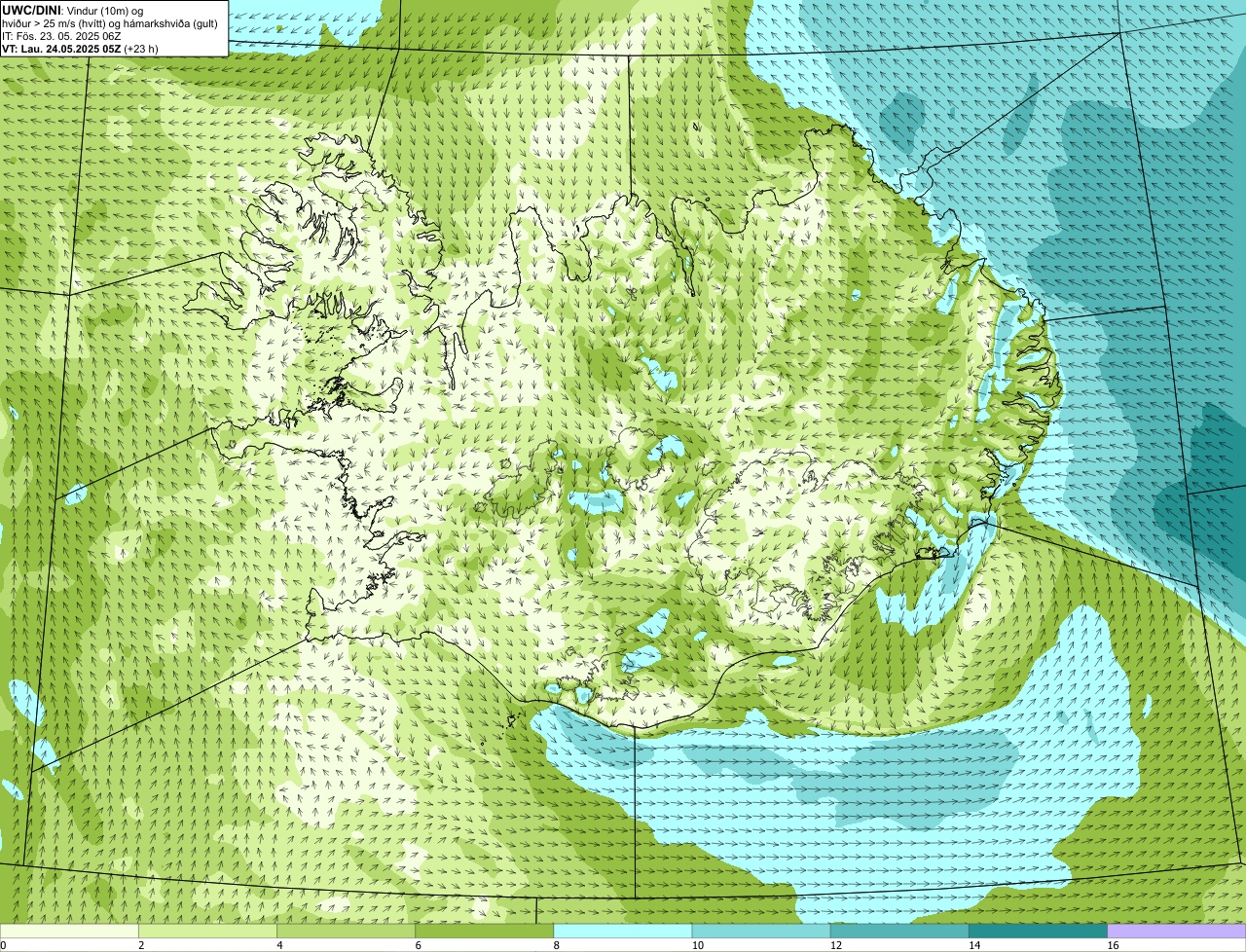Click the legend scale label '6'
1246x952 pixels.
pyautogui.click(x=418, y=945)
